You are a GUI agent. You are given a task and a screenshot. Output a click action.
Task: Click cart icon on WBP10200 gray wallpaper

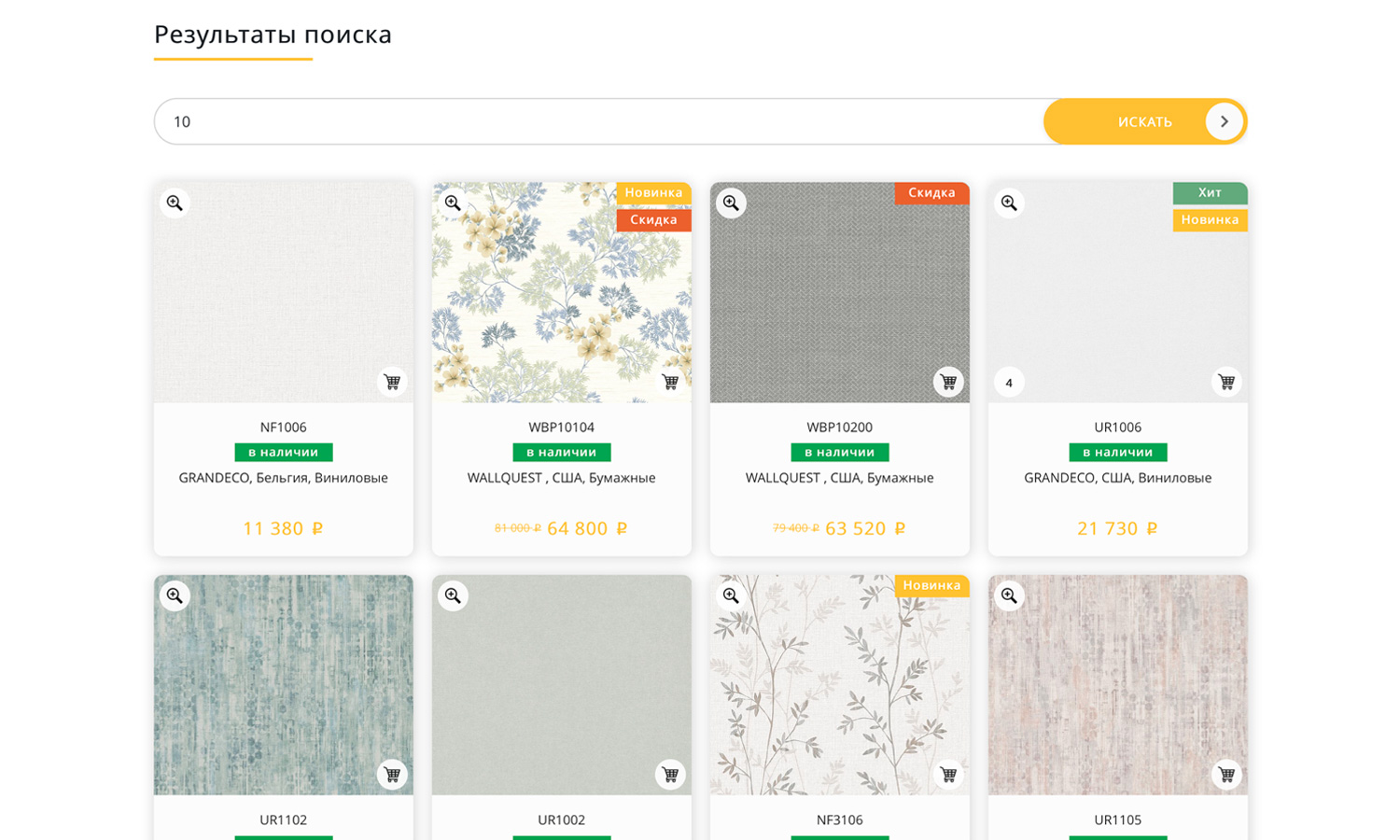coord(948,382)
